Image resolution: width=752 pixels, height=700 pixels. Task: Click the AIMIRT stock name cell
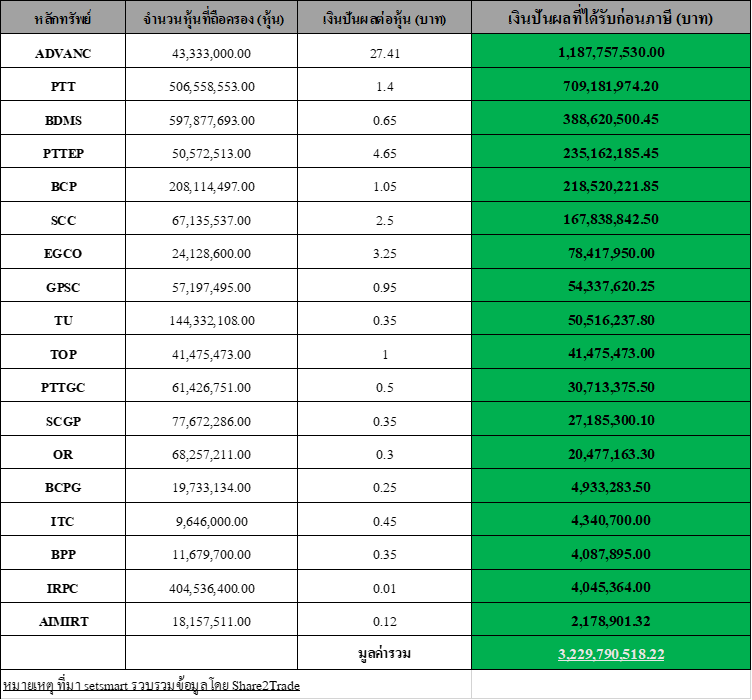[62, 621]
